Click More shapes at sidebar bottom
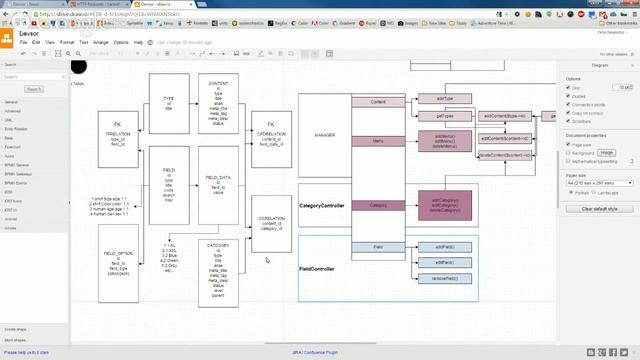The image size is (640, 360). tap(16, 340)
